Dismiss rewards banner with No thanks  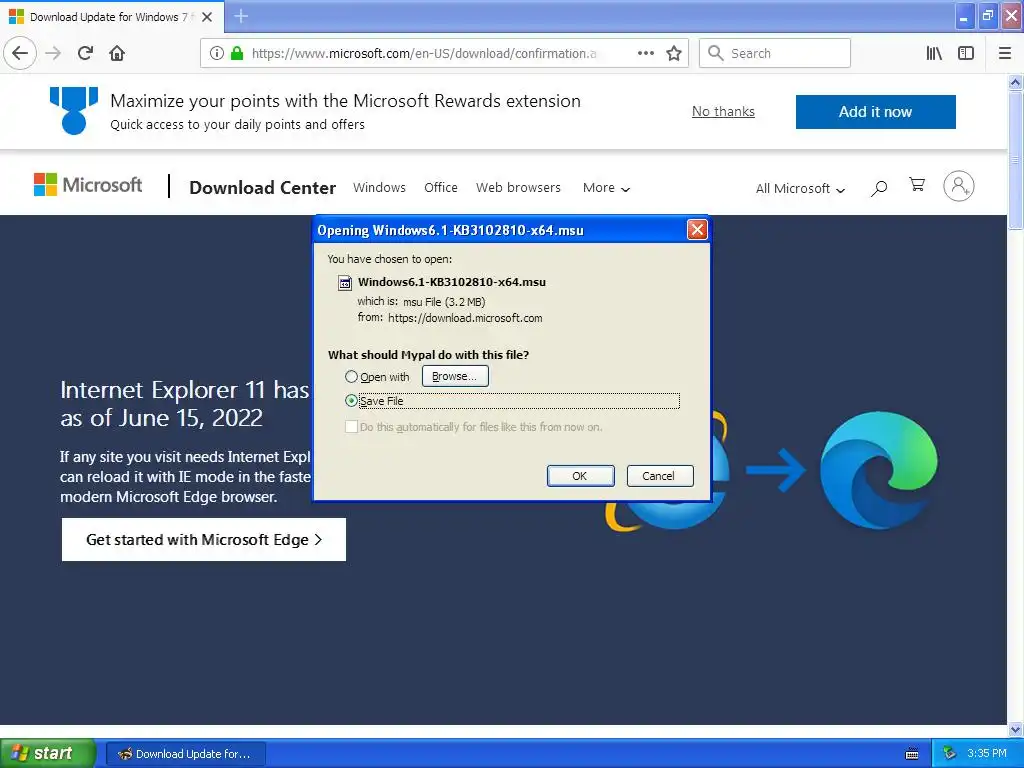[x=724, y=112]
